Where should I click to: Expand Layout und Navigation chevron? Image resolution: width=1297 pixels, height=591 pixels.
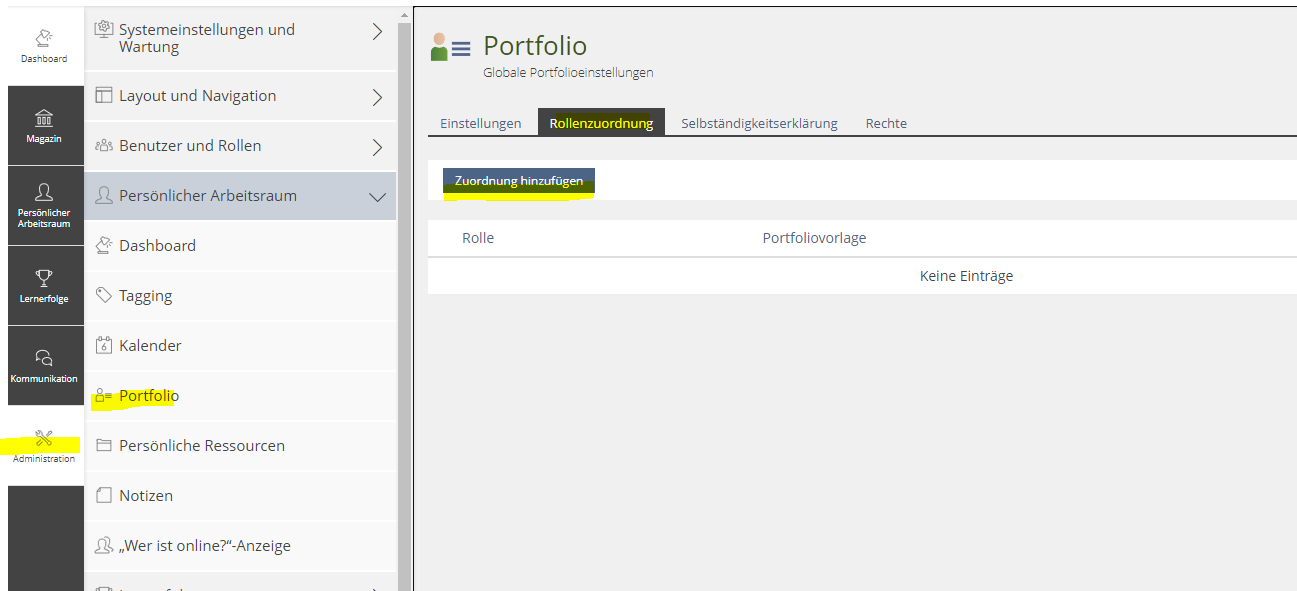click(377, 97)
